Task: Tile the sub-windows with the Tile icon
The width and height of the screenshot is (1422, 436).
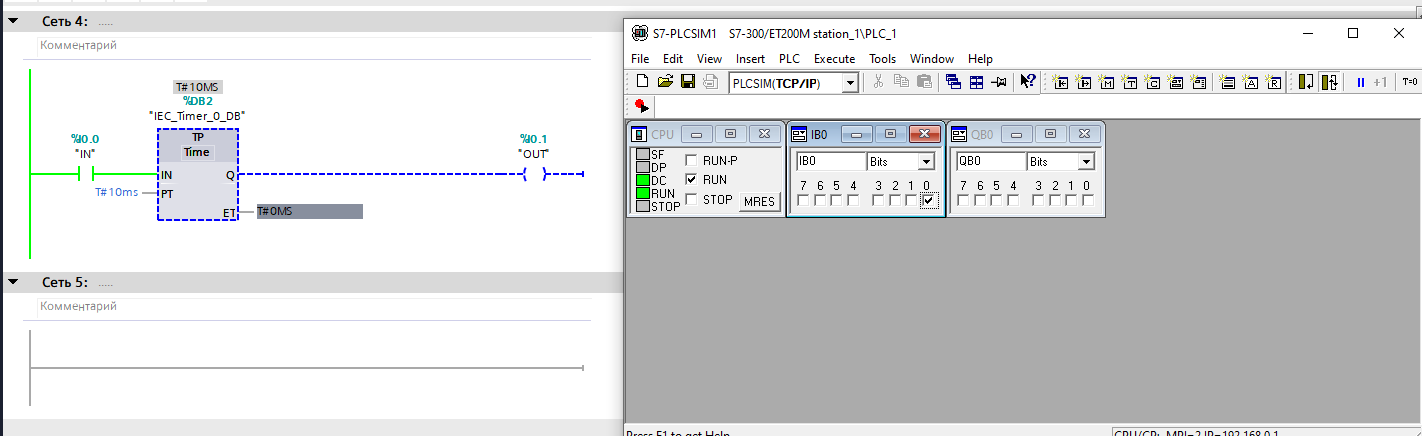Action: click(976, 82)
